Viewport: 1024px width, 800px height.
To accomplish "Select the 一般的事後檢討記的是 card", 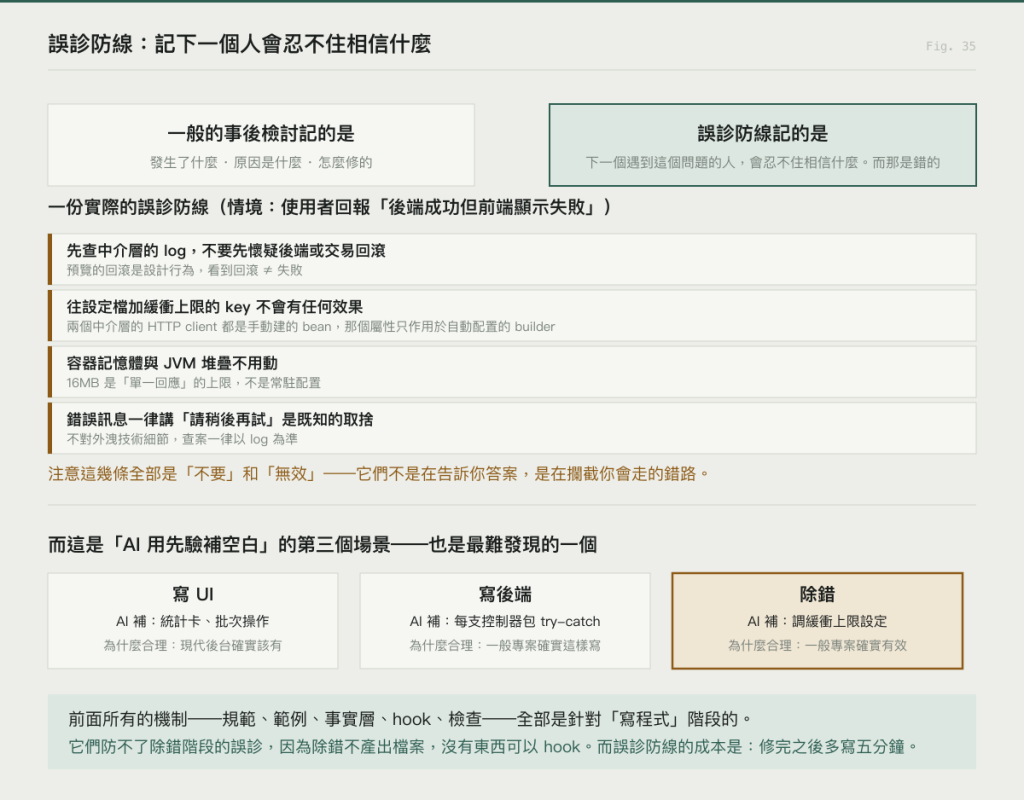I will (x=261, y=145).
